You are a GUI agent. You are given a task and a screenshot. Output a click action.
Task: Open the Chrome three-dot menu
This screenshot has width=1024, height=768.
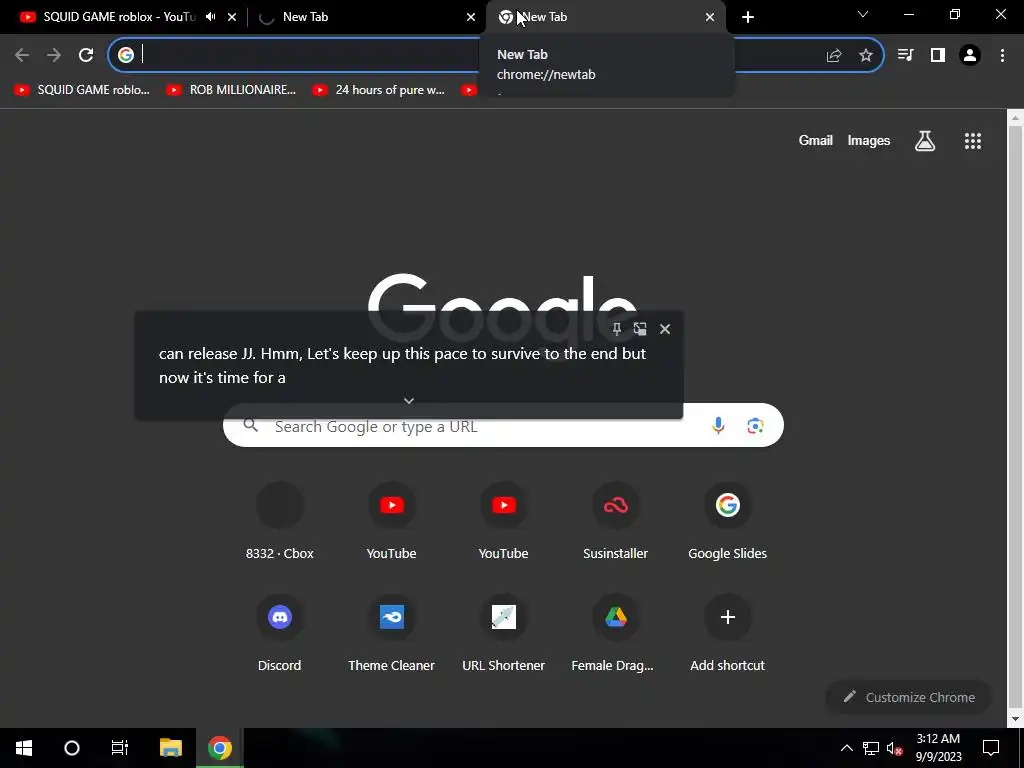click(1002, 55)
